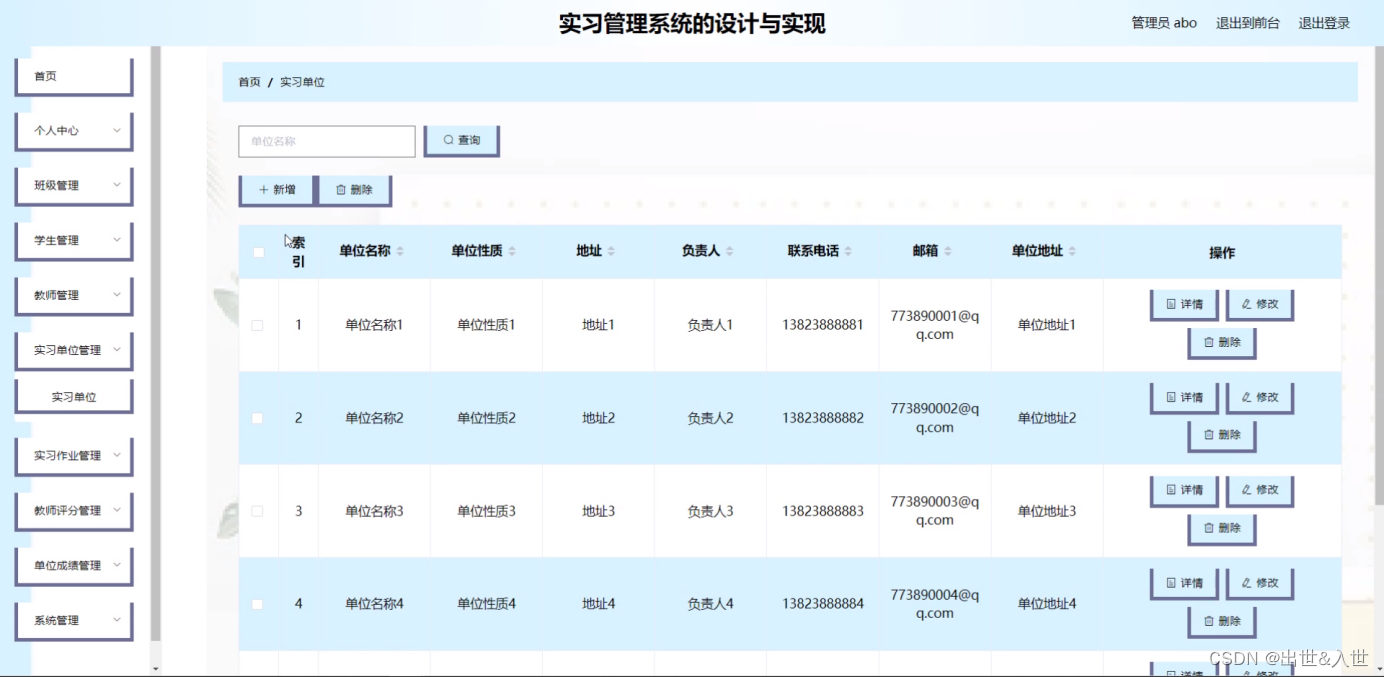Click phone cell 13823888884
The width and height of the screenshot is (1384, 677).
(822, 604)
